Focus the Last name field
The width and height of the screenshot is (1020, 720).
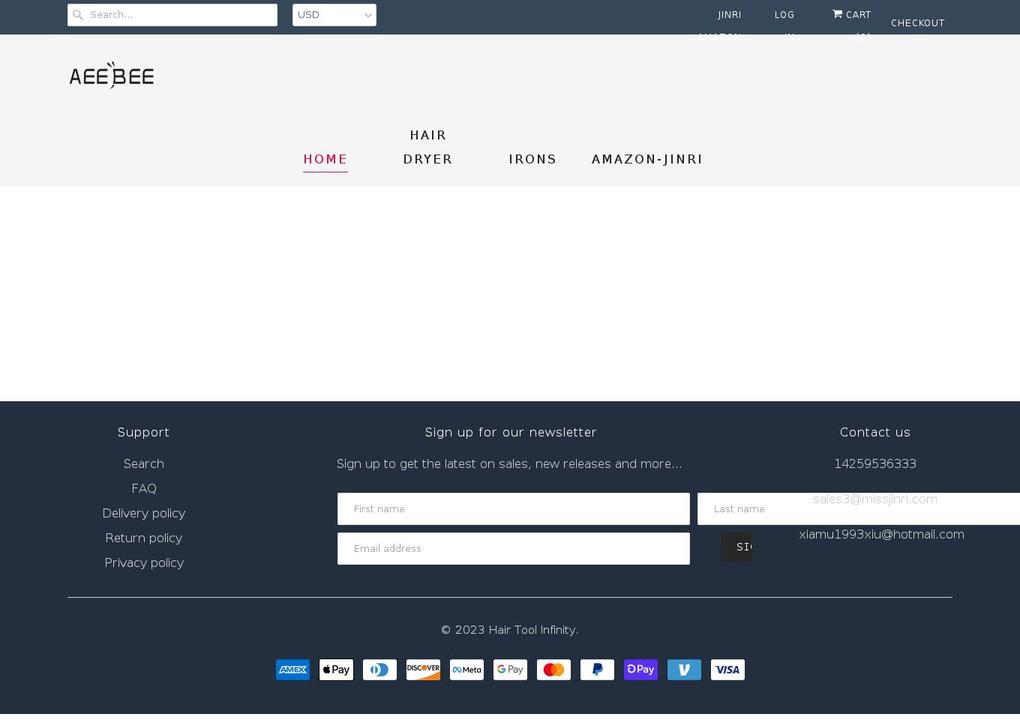(859, 509)
